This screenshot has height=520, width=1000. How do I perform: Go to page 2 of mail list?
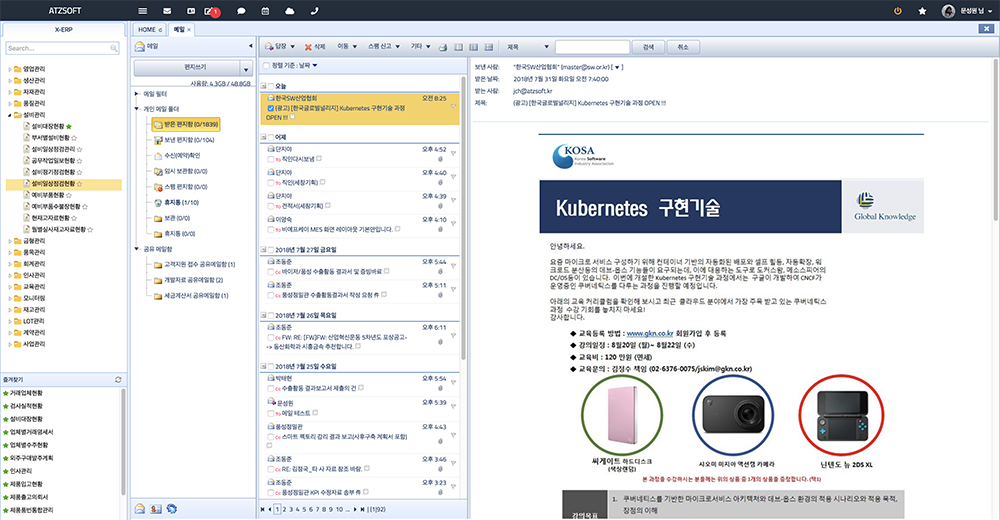coord(284,509)
